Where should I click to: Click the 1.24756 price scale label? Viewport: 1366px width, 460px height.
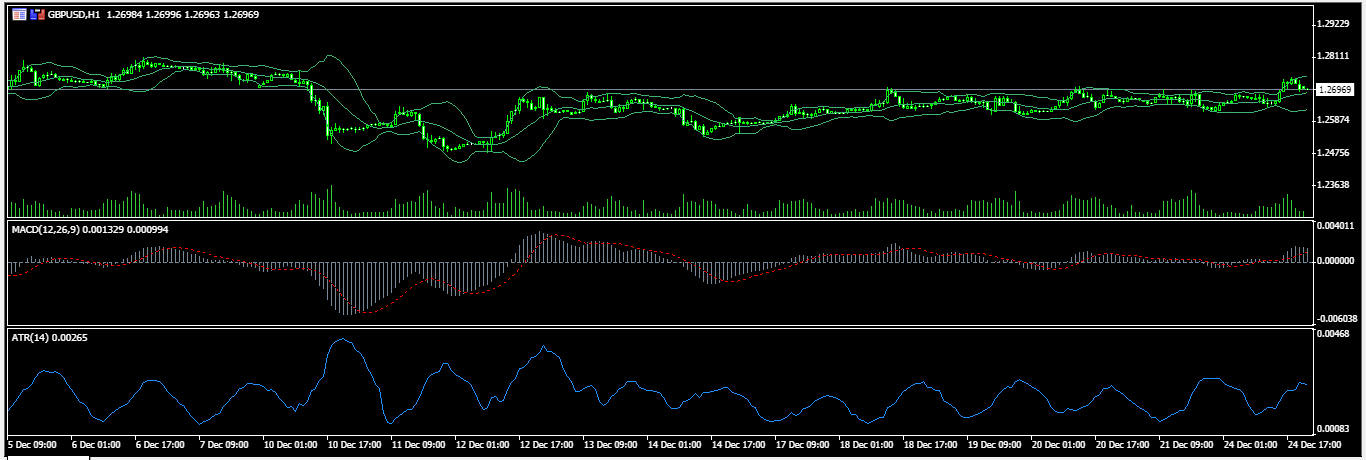click(1335, 153)
